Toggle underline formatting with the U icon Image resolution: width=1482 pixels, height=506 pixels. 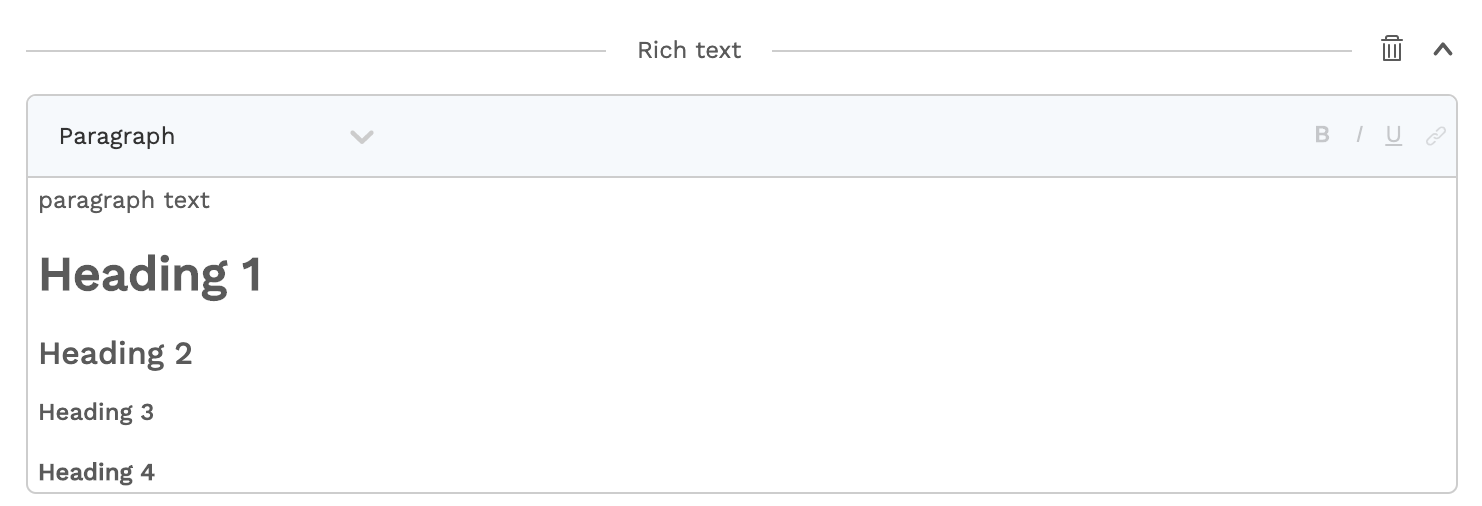(x=1393, y=136)
